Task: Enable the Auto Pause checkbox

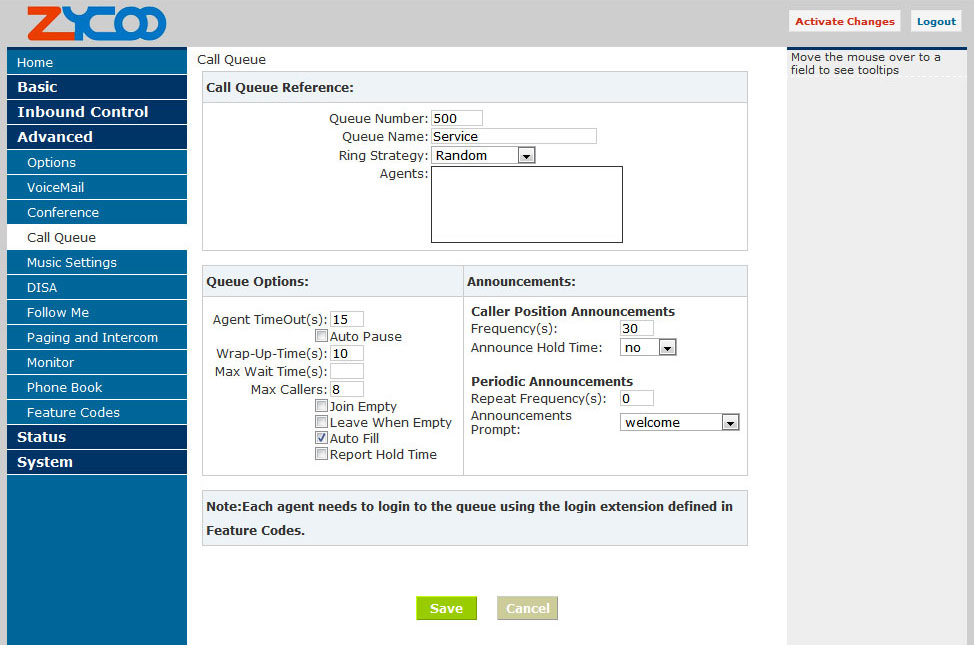Action: (x=322, y=337)
